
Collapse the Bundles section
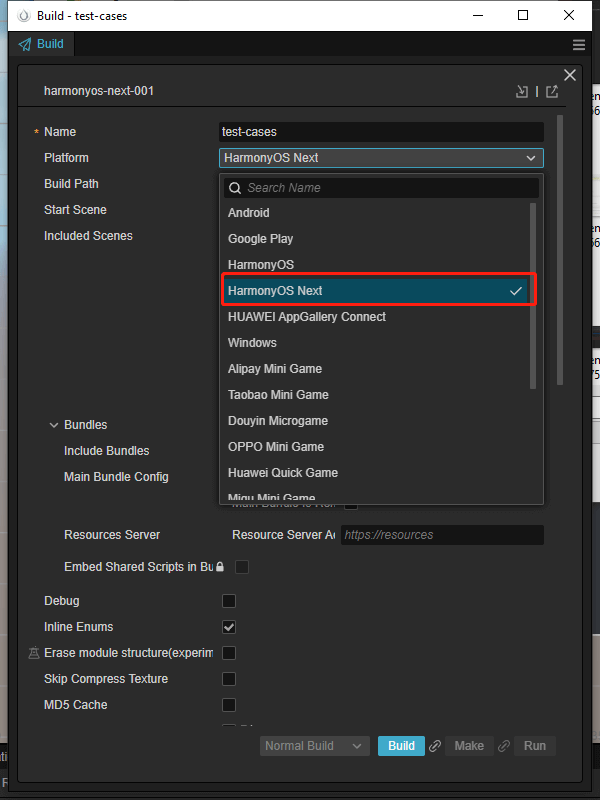click(x=54, y=425)
